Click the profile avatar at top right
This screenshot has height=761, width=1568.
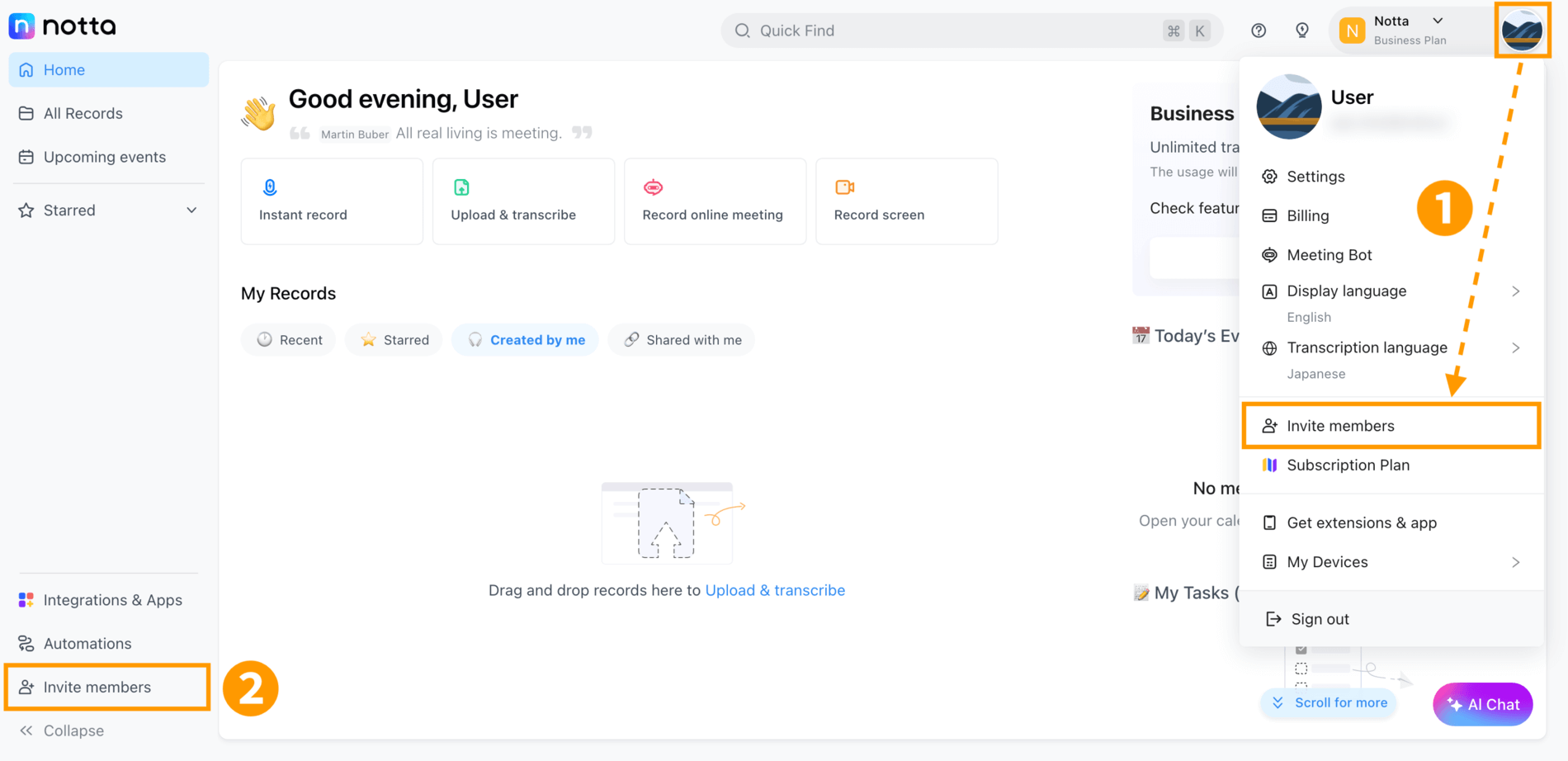tap(1523, 31)
